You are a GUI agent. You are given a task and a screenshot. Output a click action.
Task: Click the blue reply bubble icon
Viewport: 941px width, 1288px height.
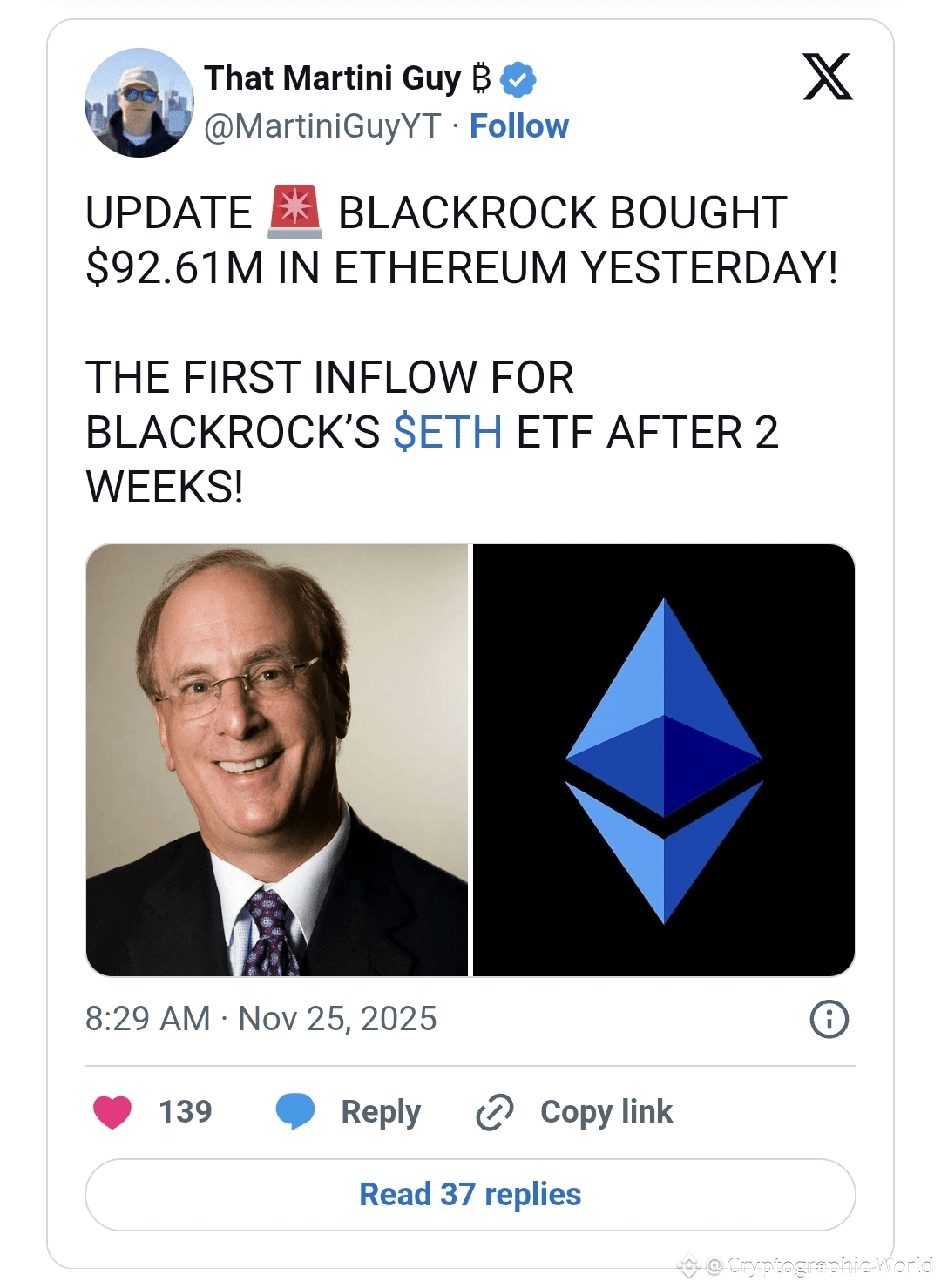[295, 1112]
